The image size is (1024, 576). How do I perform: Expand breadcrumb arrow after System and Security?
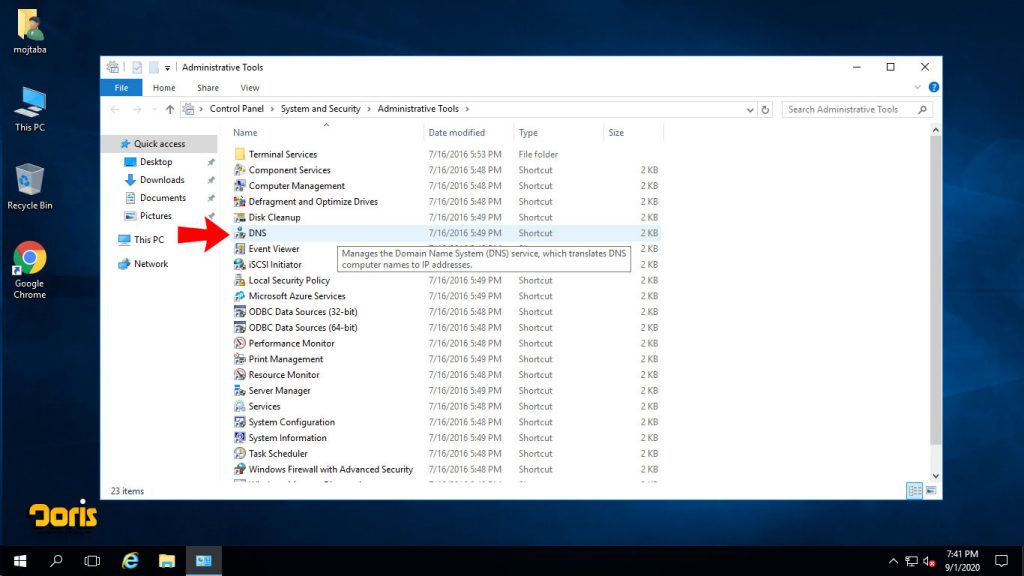click(369, 109)
